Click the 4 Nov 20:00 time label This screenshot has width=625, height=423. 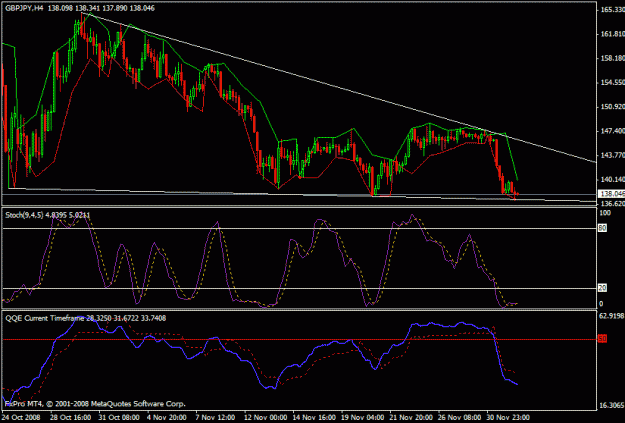[x=166, y=418]
